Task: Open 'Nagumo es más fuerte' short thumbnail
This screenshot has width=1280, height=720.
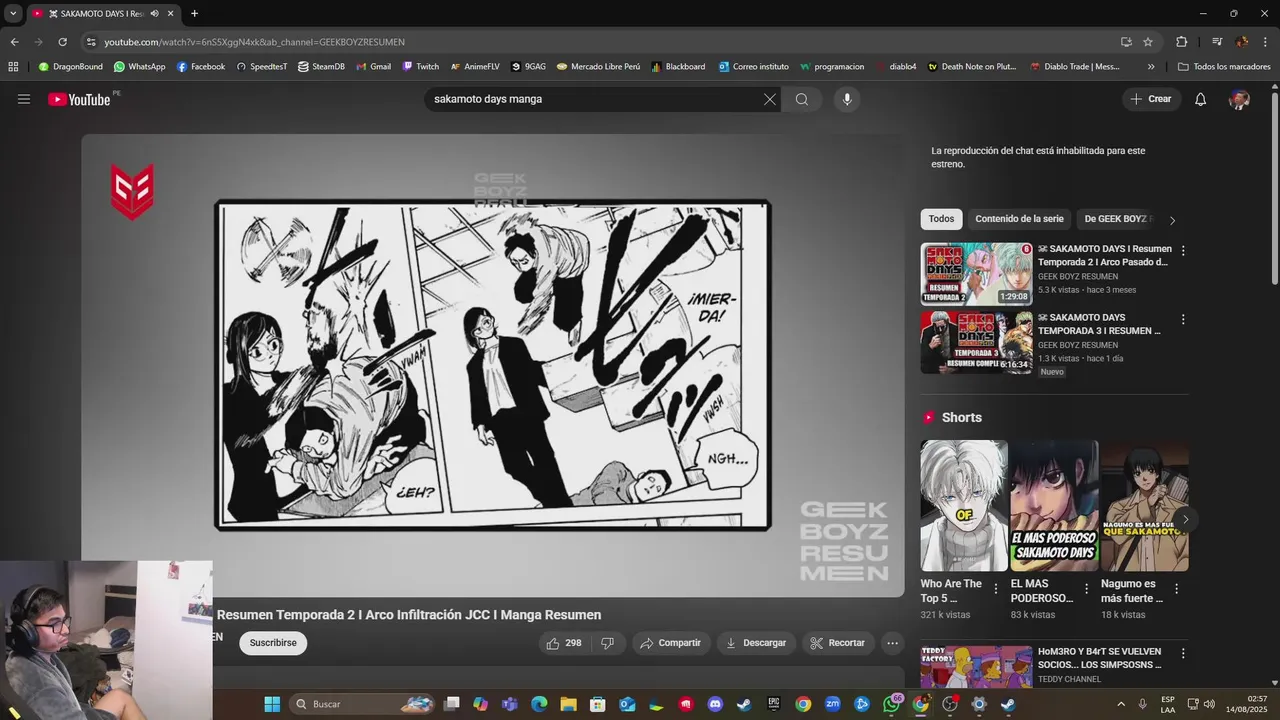Action: [x=1145, y=506]
